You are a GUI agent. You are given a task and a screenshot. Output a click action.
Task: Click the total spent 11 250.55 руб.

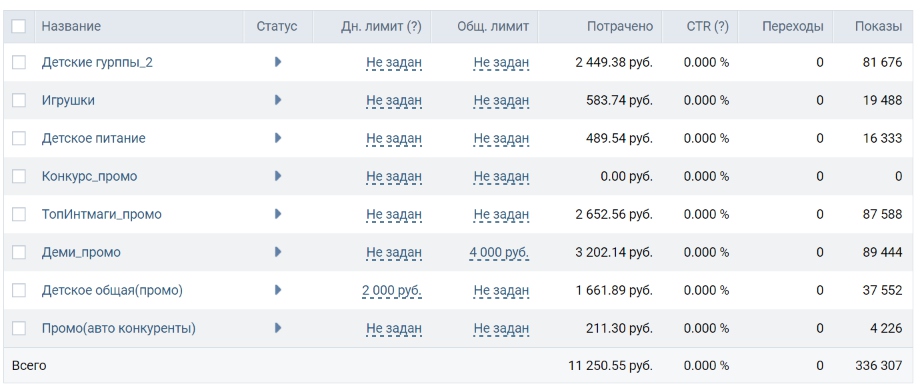pyautogui.click(x=610, y=366)
